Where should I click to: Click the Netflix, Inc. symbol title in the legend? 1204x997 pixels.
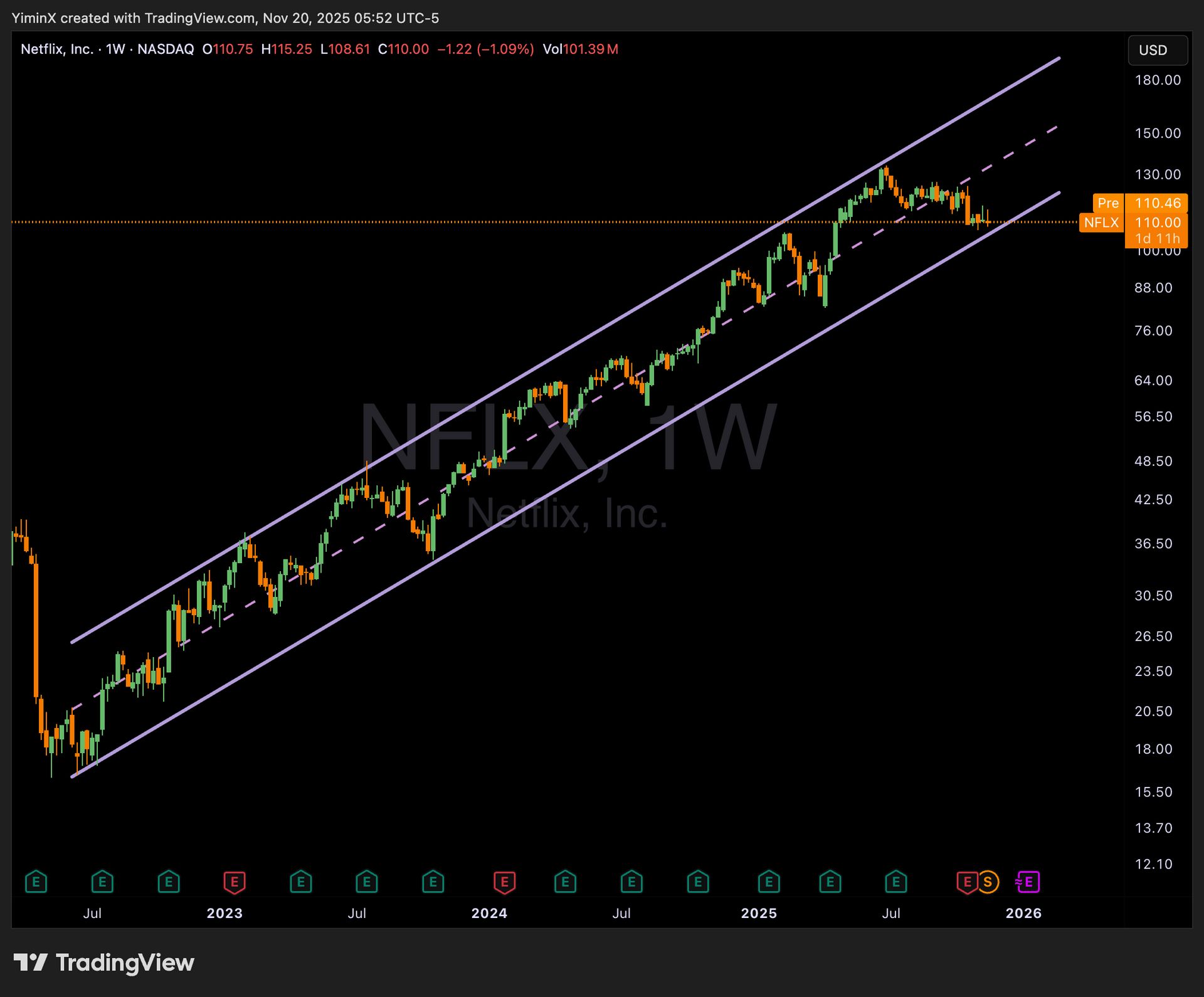tap(56, 49)
